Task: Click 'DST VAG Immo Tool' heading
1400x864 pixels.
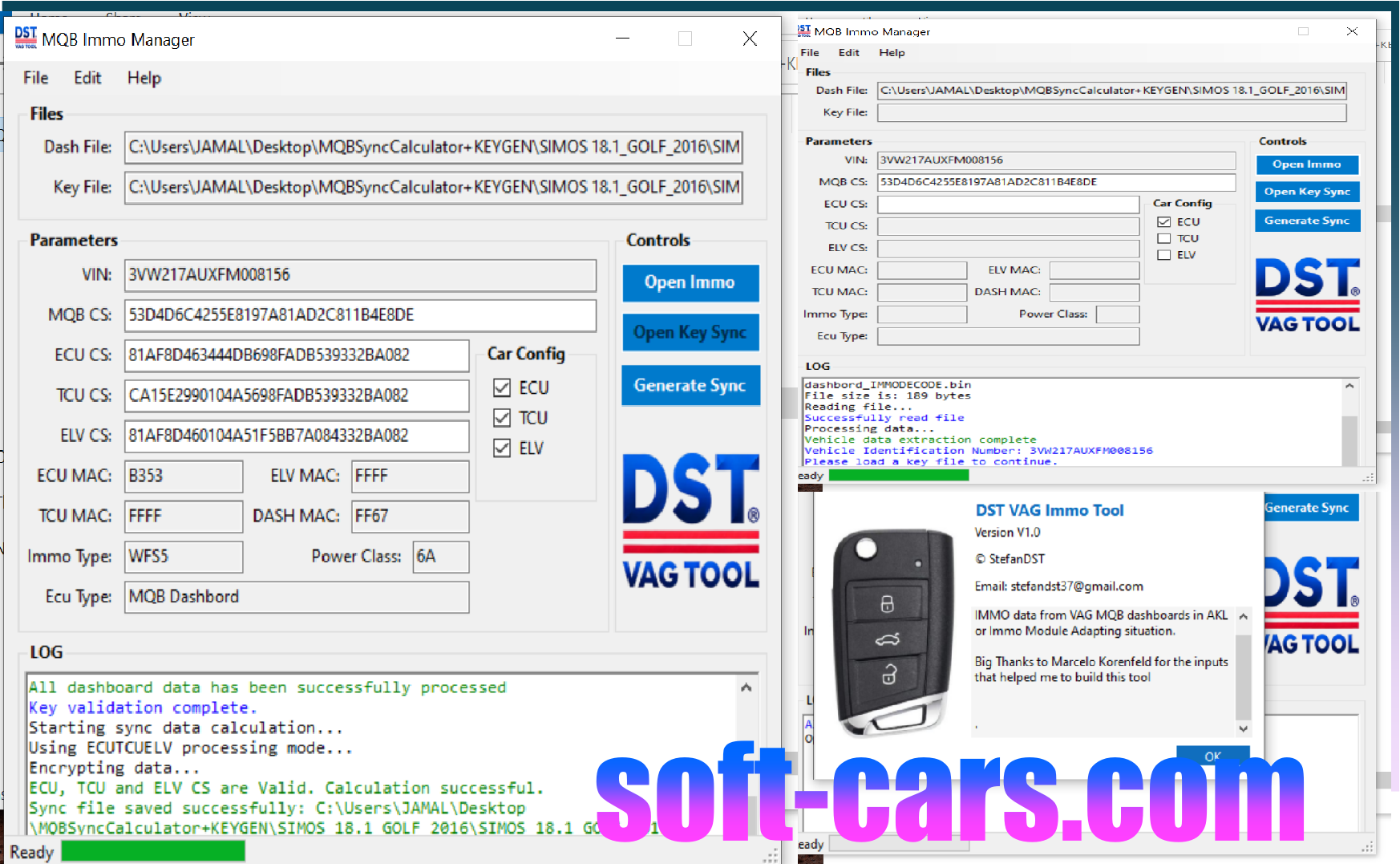Action: pyautogui.click(x=1050, y=510)
